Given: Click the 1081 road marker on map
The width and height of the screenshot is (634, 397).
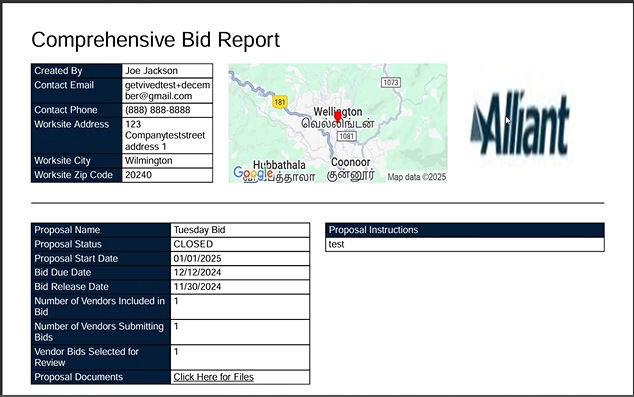Looking at the screenshot, I should click(347, 136).
